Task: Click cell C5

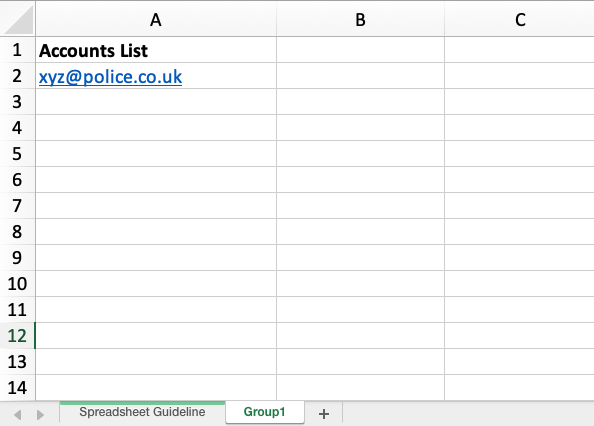Action: [519, 154]
